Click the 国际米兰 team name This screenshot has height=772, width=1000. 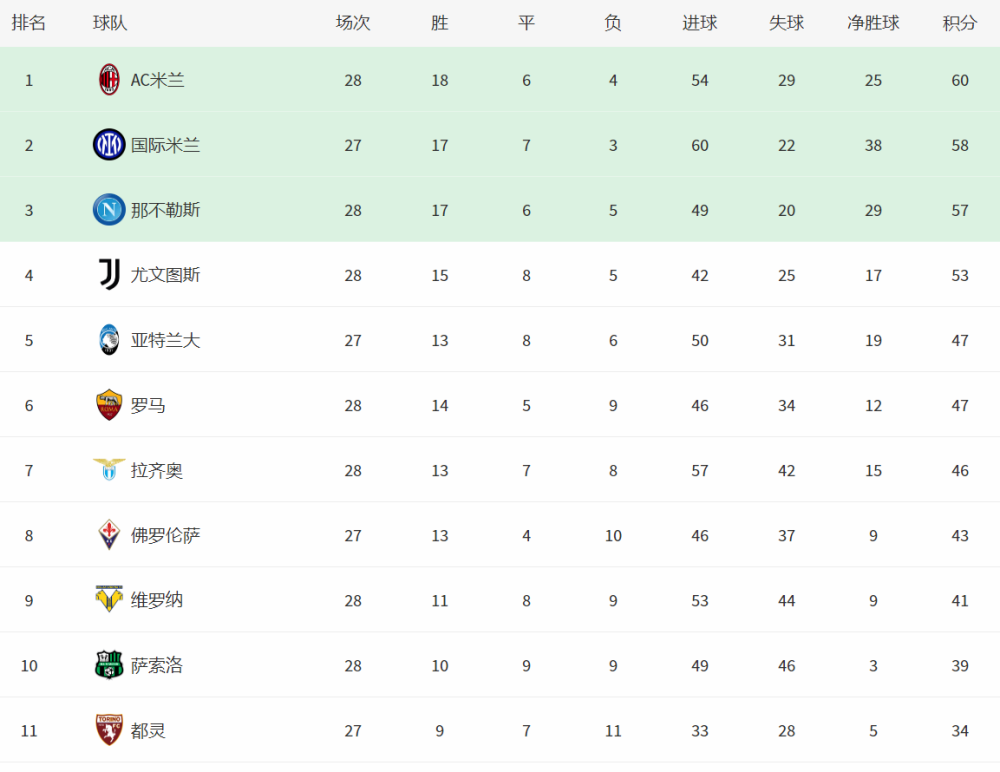pos(165,145)
